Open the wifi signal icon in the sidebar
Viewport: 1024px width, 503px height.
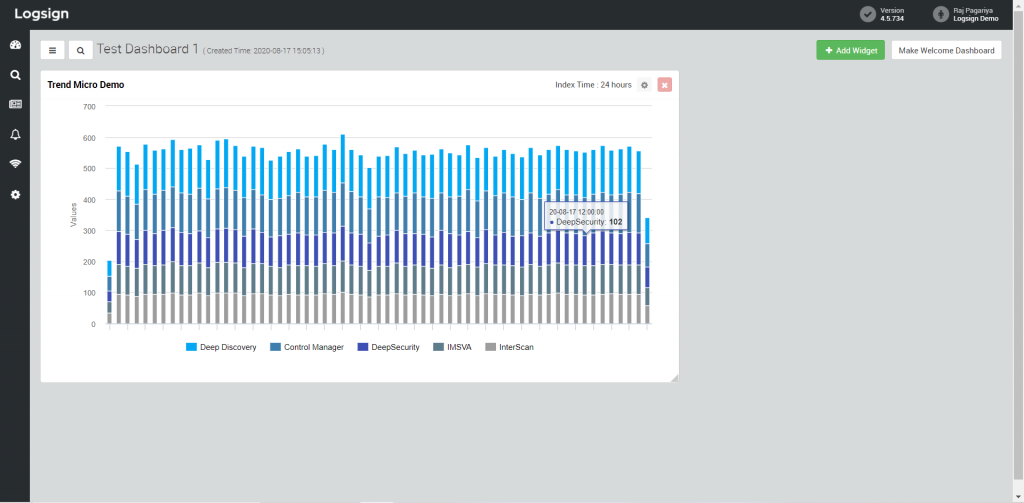point(15,164)
